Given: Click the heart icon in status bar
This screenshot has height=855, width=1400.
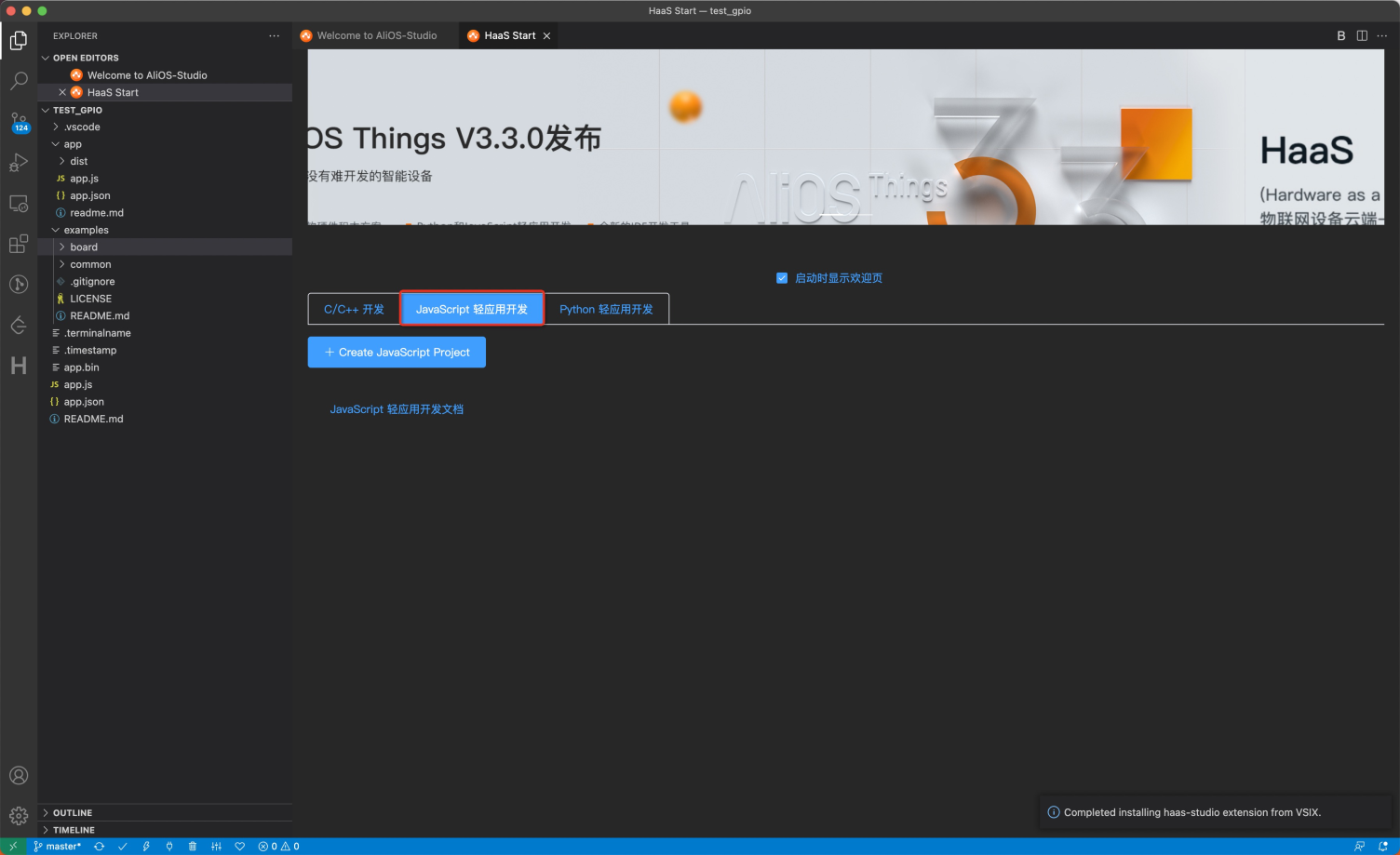Looking at the screenshot, I should [x=240, y=847].
